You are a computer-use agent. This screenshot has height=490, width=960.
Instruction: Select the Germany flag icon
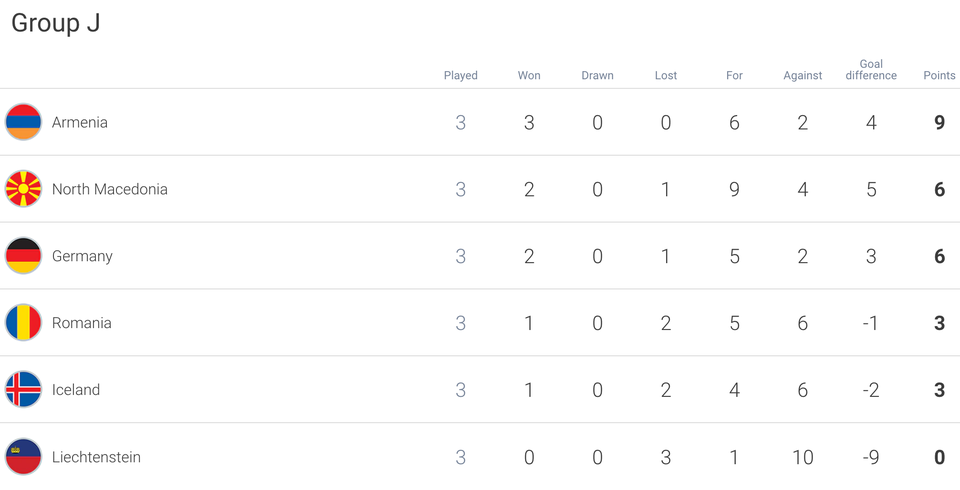coord(23,255)
